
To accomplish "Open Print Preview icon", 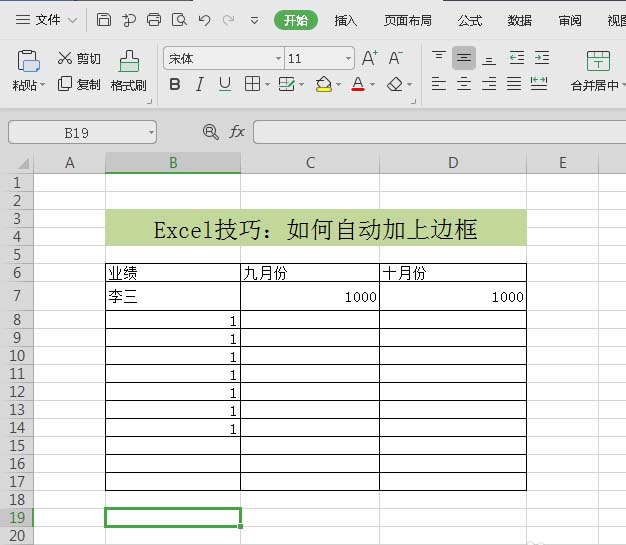I will [x=179, y=20].
